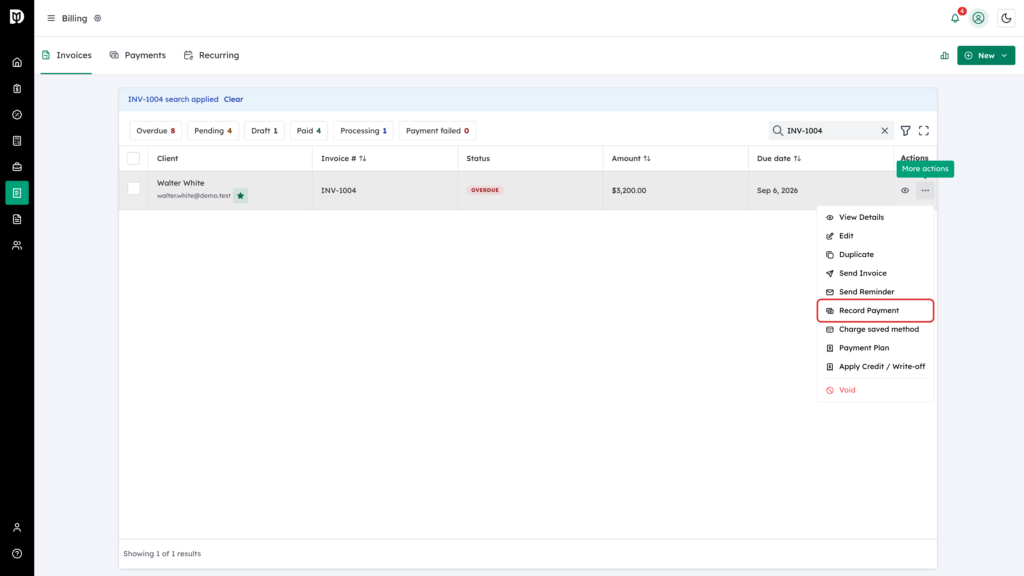
Task: Toggle dark mode with the moon icon
Action: (x=1006, y=18)
